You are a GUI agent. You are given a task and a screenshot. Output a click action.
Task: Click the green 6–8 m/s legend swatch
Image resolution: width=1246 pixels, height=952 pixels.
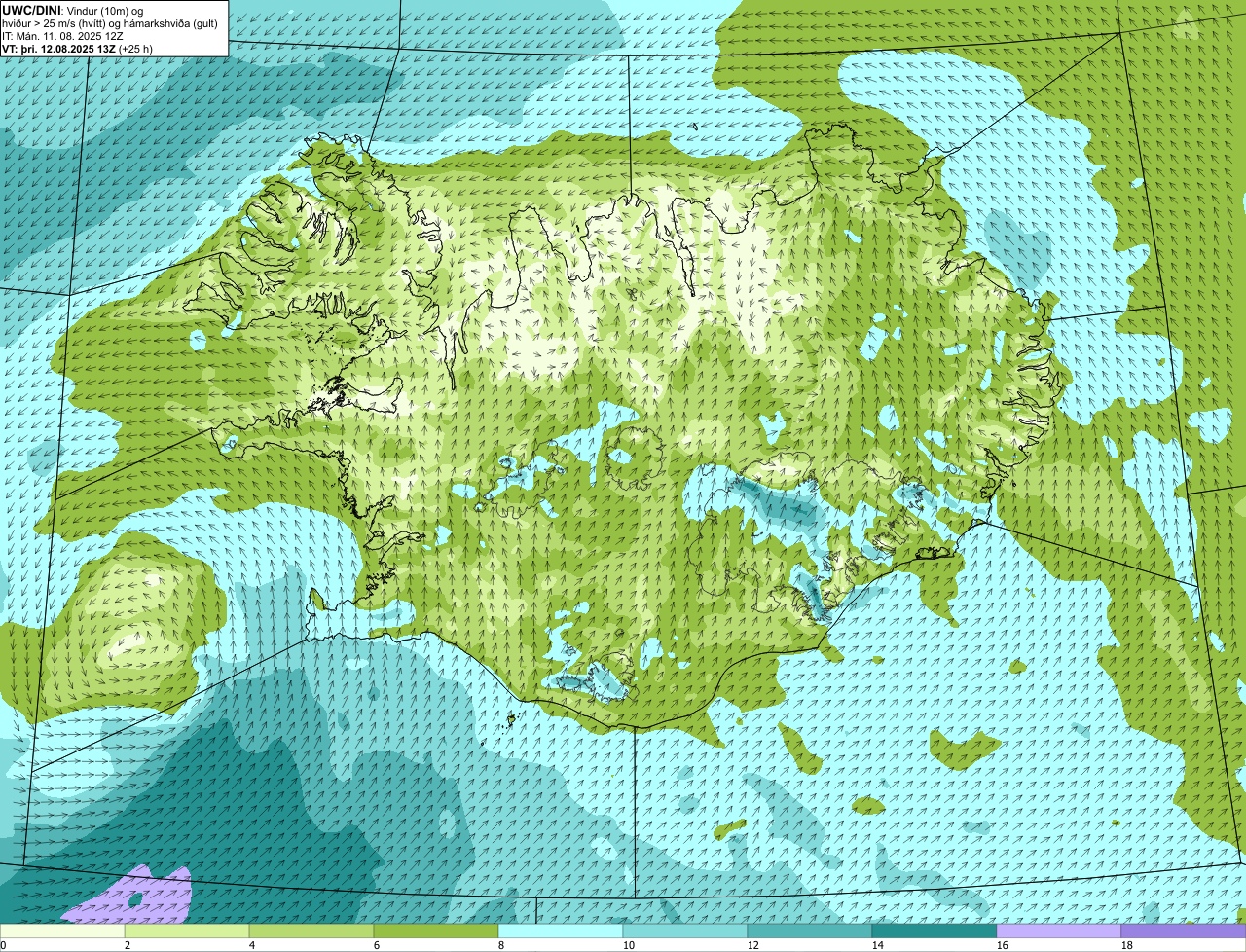(x=436, y=932)
